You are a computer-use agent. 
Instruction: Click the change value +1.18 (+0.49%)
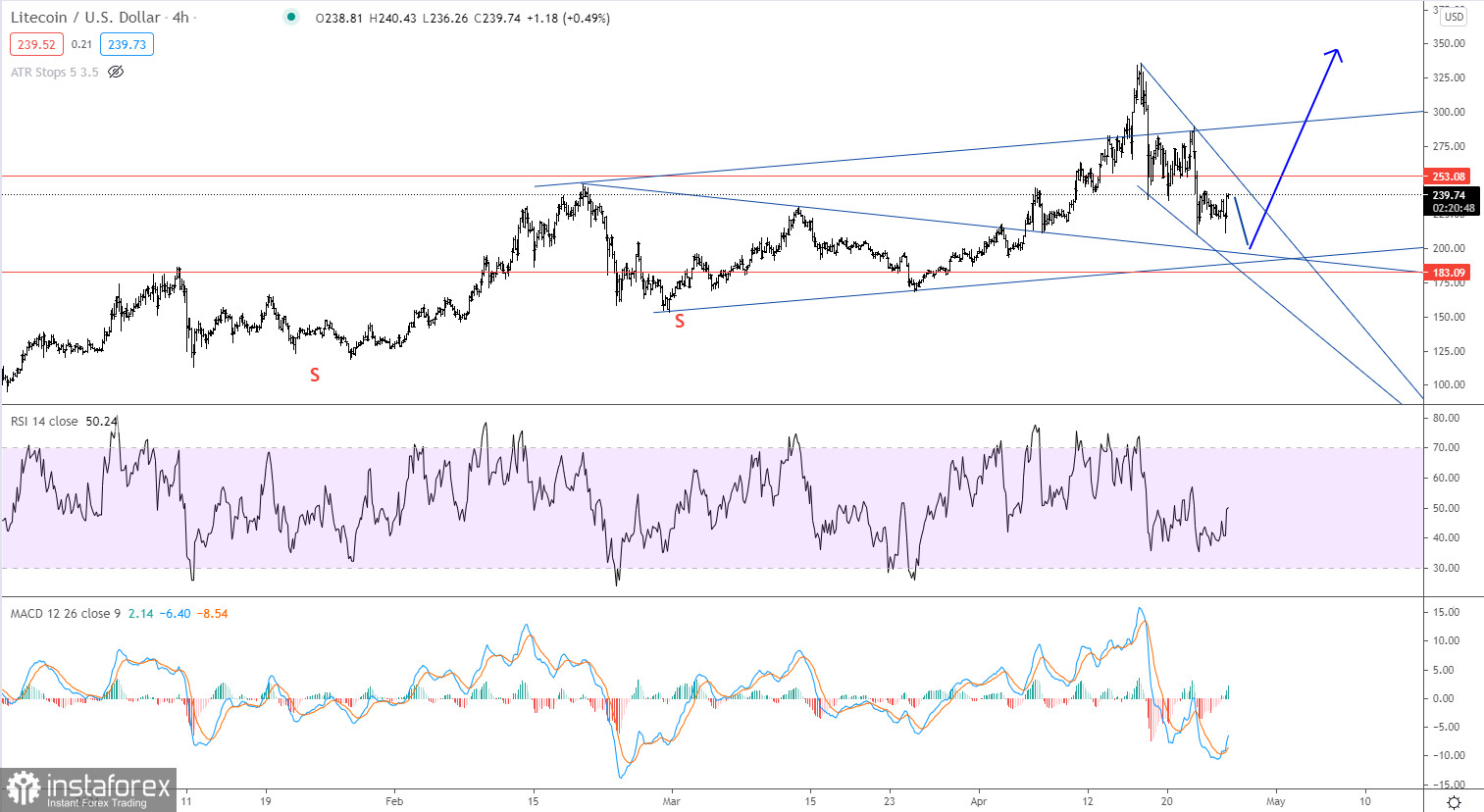coord(568,18)
